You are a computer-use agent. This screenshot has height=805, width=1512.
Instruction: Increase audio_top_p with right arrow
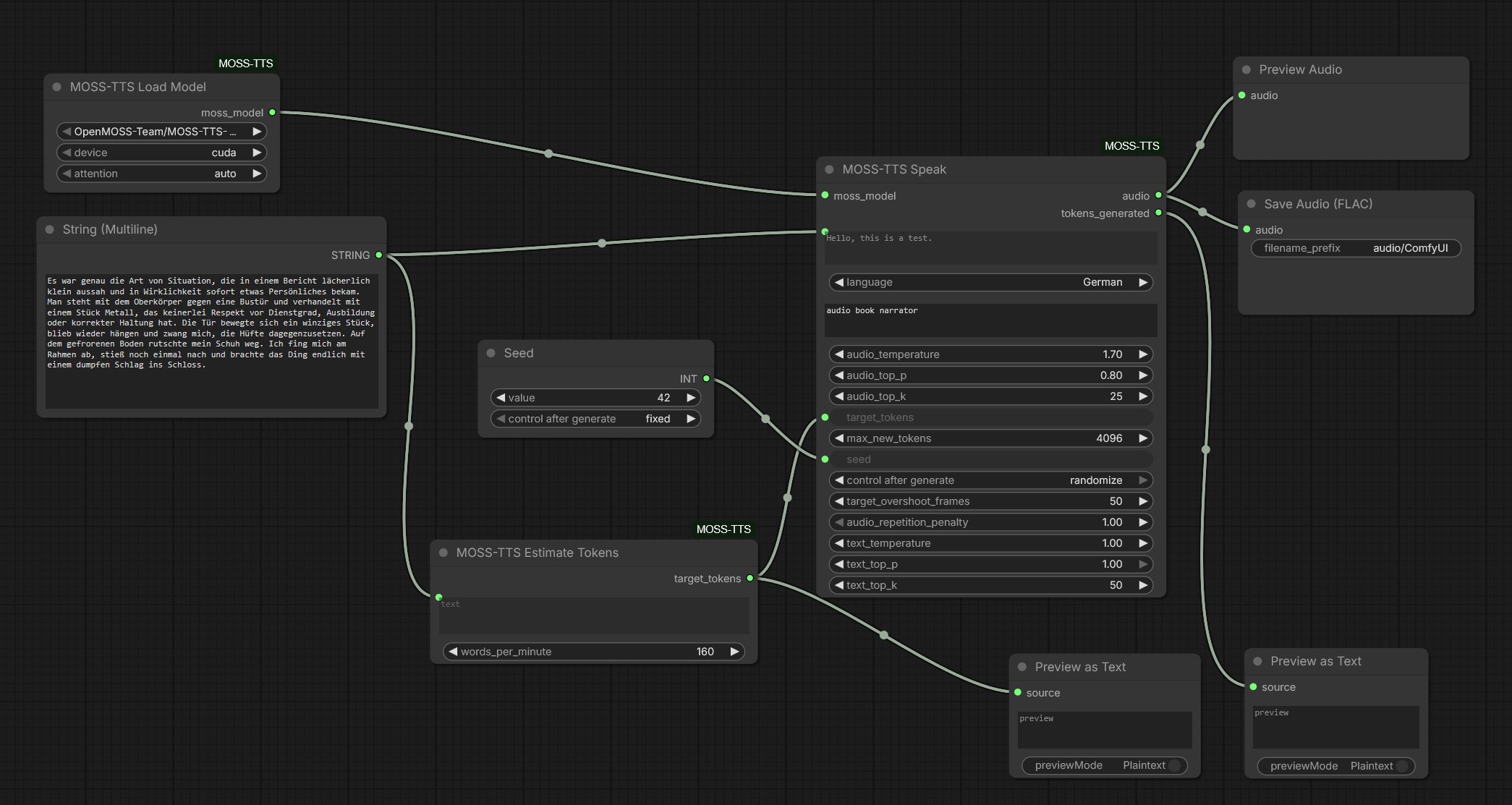pos(1143,375)
